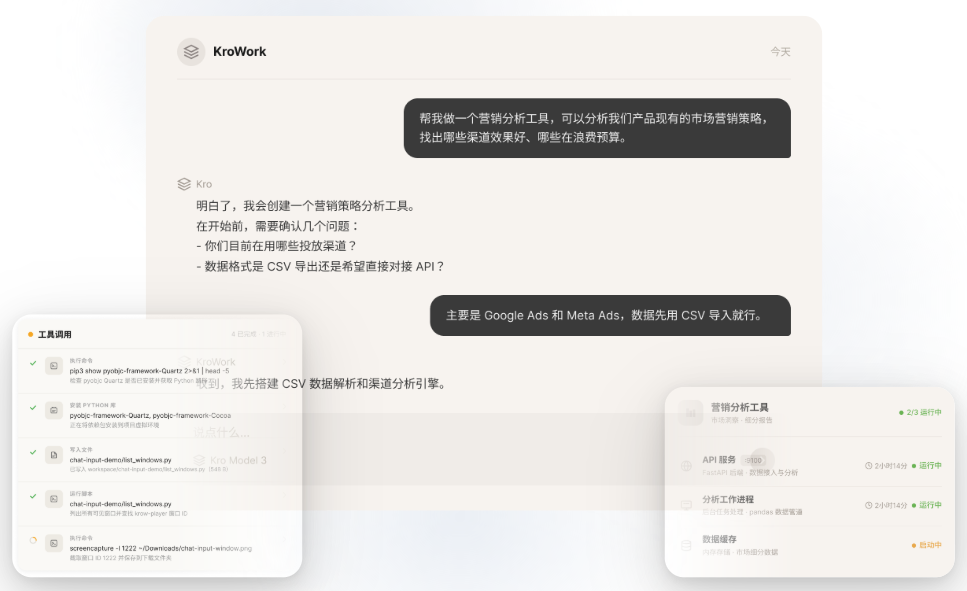Click the KroWork title in header
Viewport: 967px width, 591px height.
click(x=239, y=52)
